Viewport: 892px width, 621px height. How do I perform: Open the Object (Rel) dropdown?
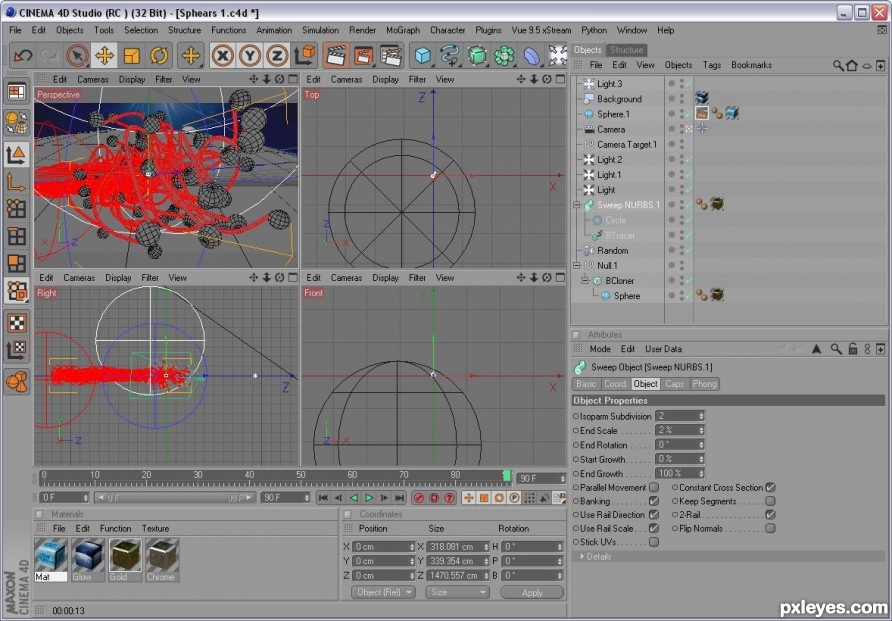point(382,592)
